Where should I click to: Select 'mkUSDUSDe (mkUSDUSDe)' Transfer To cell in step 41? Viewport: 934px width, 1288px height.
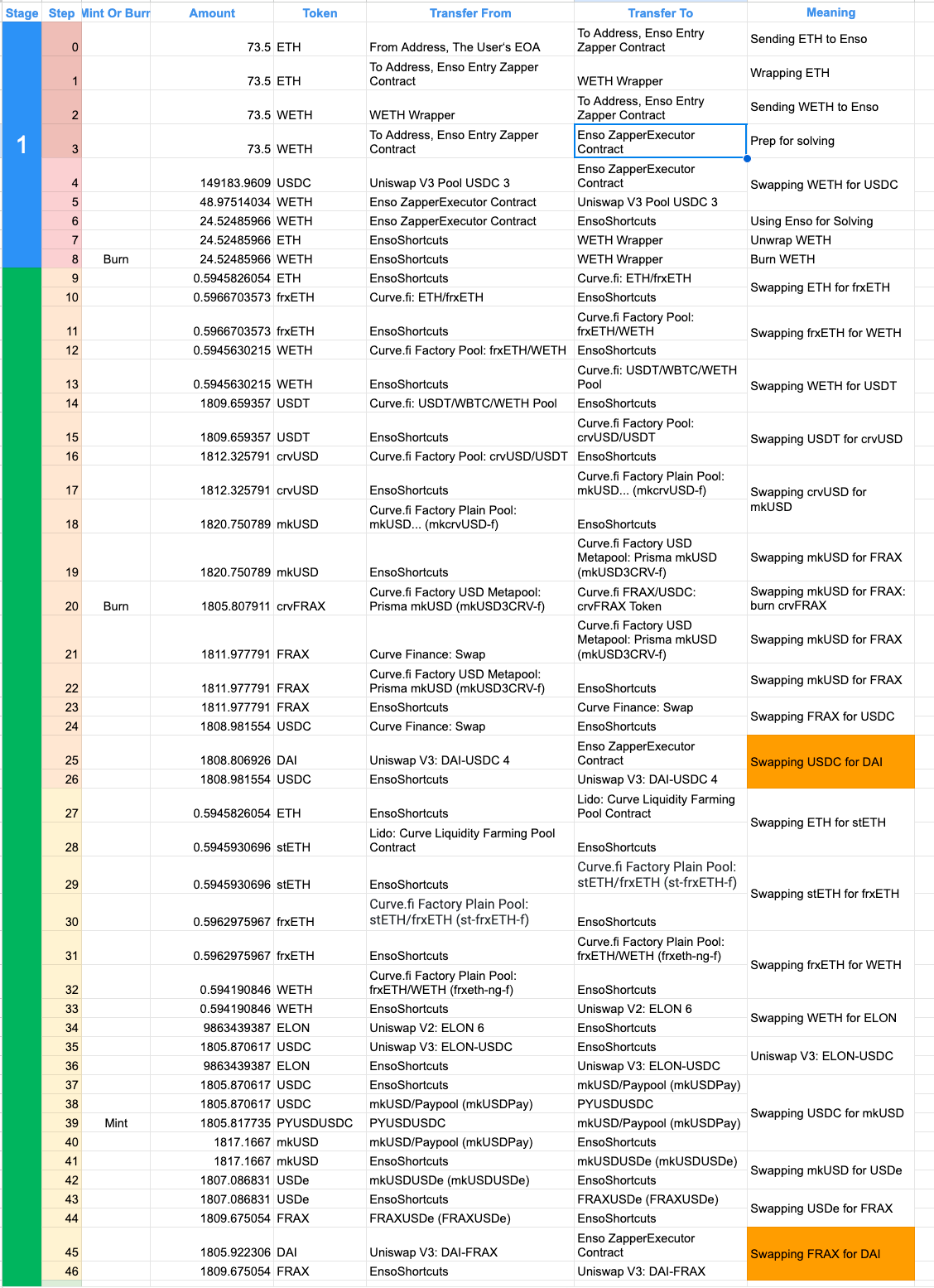(x=661, y=1161)
